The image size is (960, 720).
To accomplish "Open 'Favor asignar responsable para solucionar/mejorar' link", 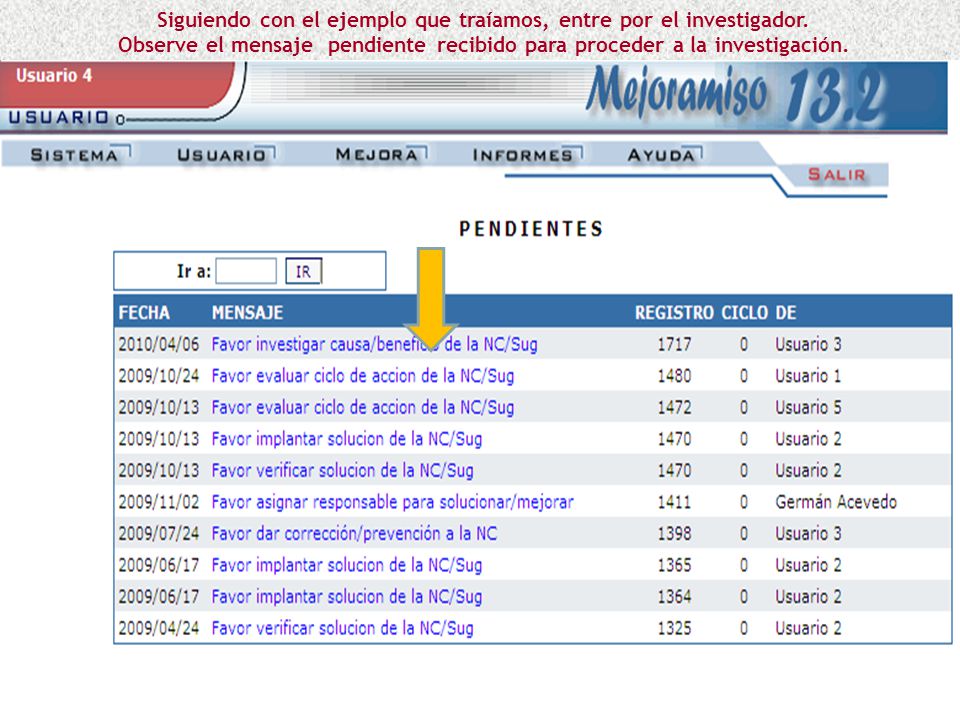I will pos(392,502).
